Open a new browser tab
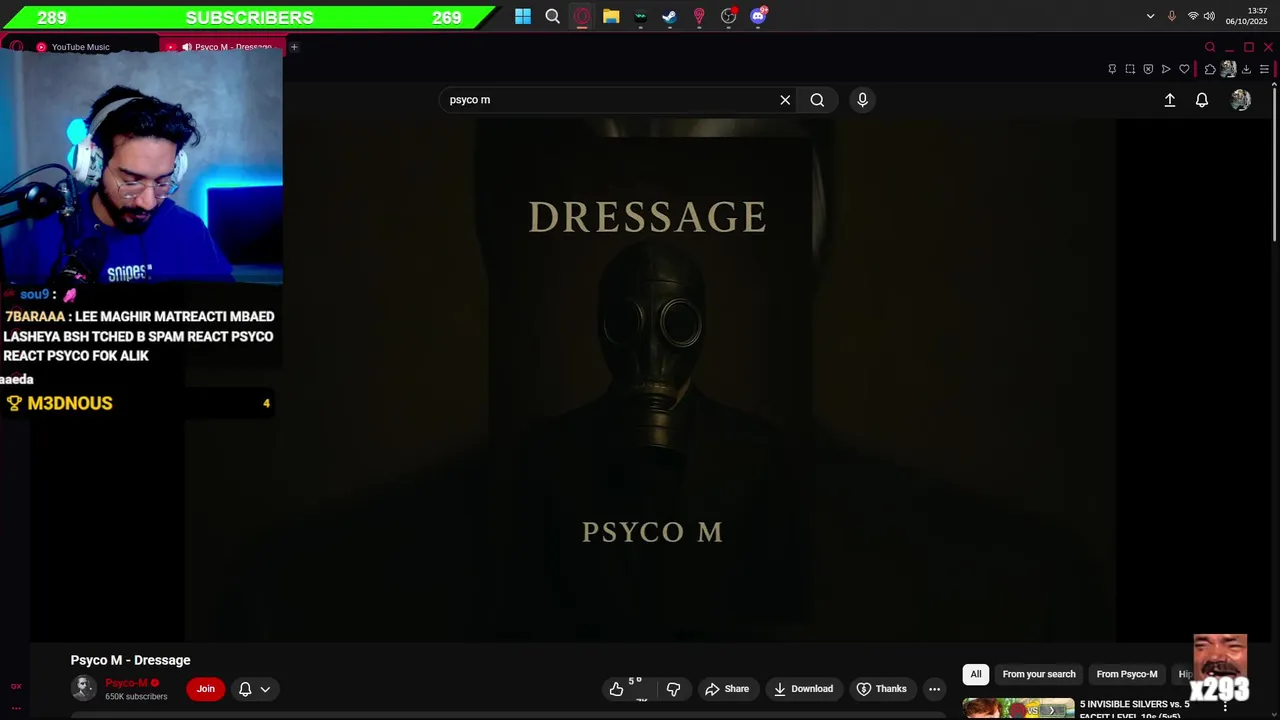Viewport: 1280px width, 720px height. coord(294,47)
